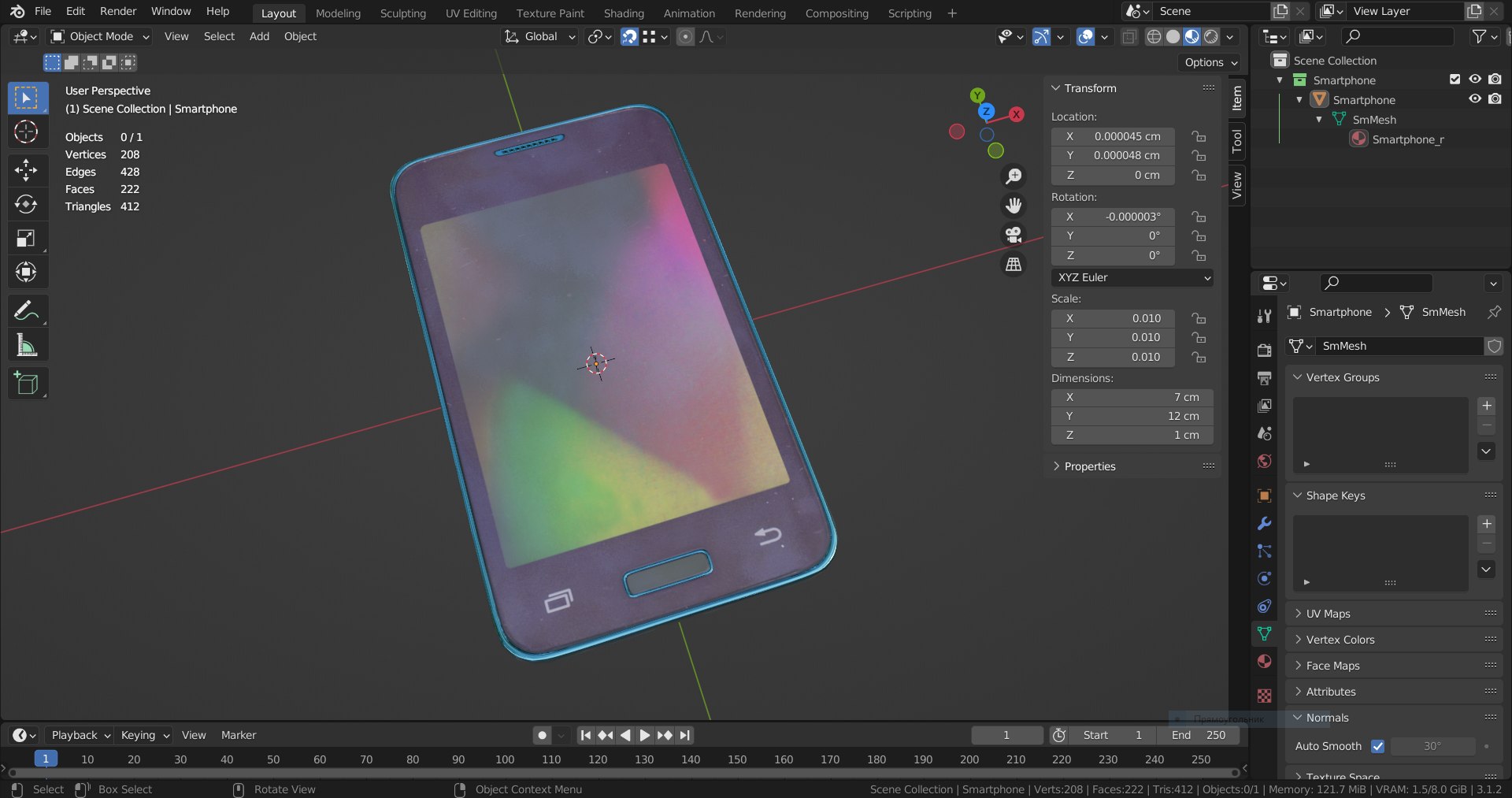1512x798 pixels.
Task: Select the Rotate tool
Action: pos(26,204)
